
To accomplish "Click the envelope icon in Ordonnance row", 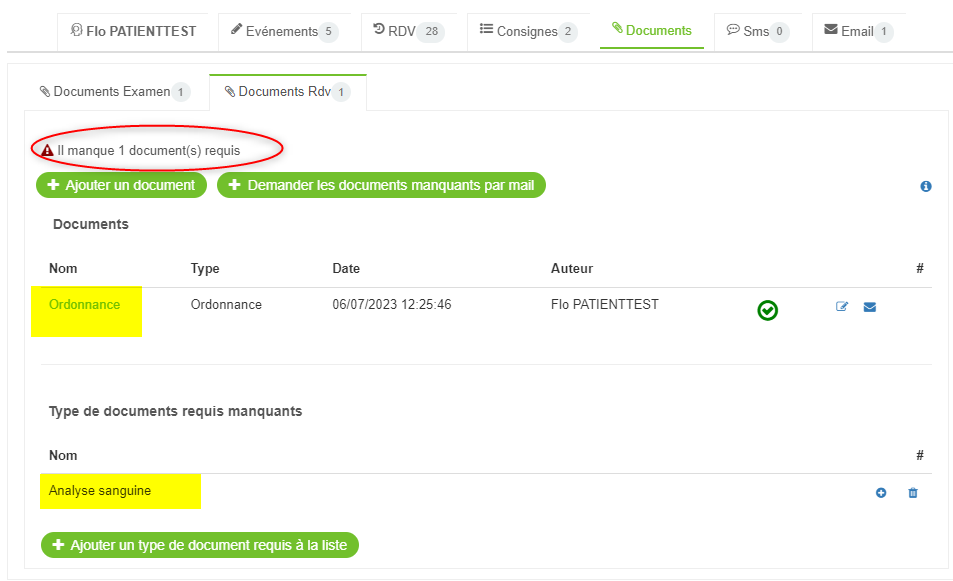I will [x=870, y=307].
